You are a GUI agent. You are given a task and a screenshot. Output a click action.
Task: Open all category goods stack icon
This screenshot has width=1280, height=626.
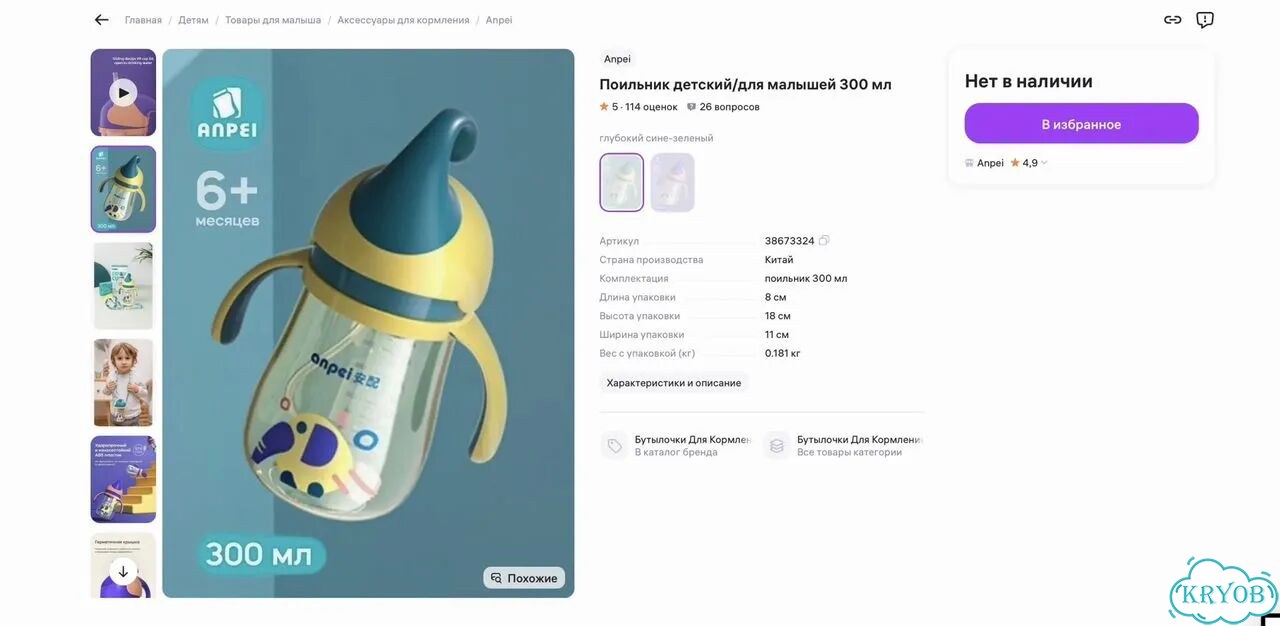[776, 446]
